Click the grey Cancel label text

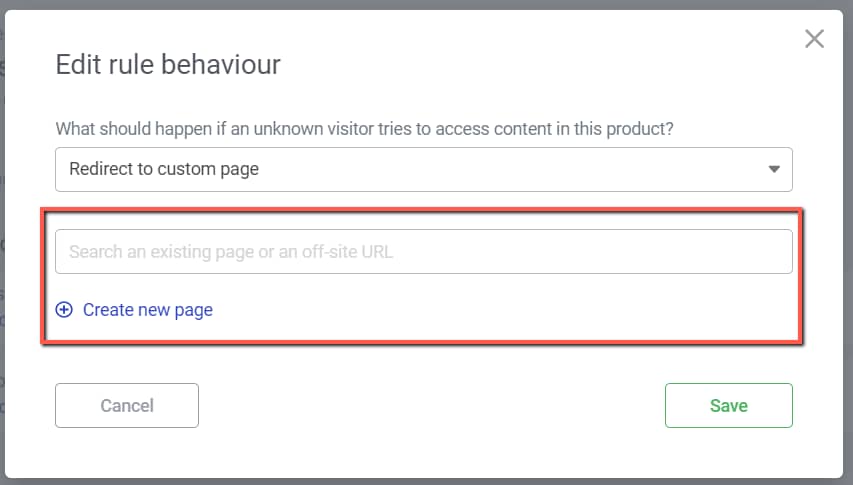click(127, 405)
